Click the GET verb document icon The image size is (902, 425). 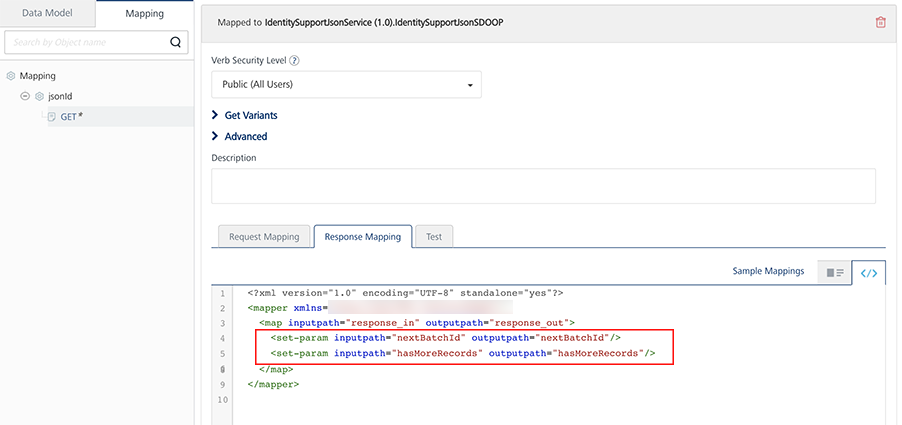click(52, 117)
